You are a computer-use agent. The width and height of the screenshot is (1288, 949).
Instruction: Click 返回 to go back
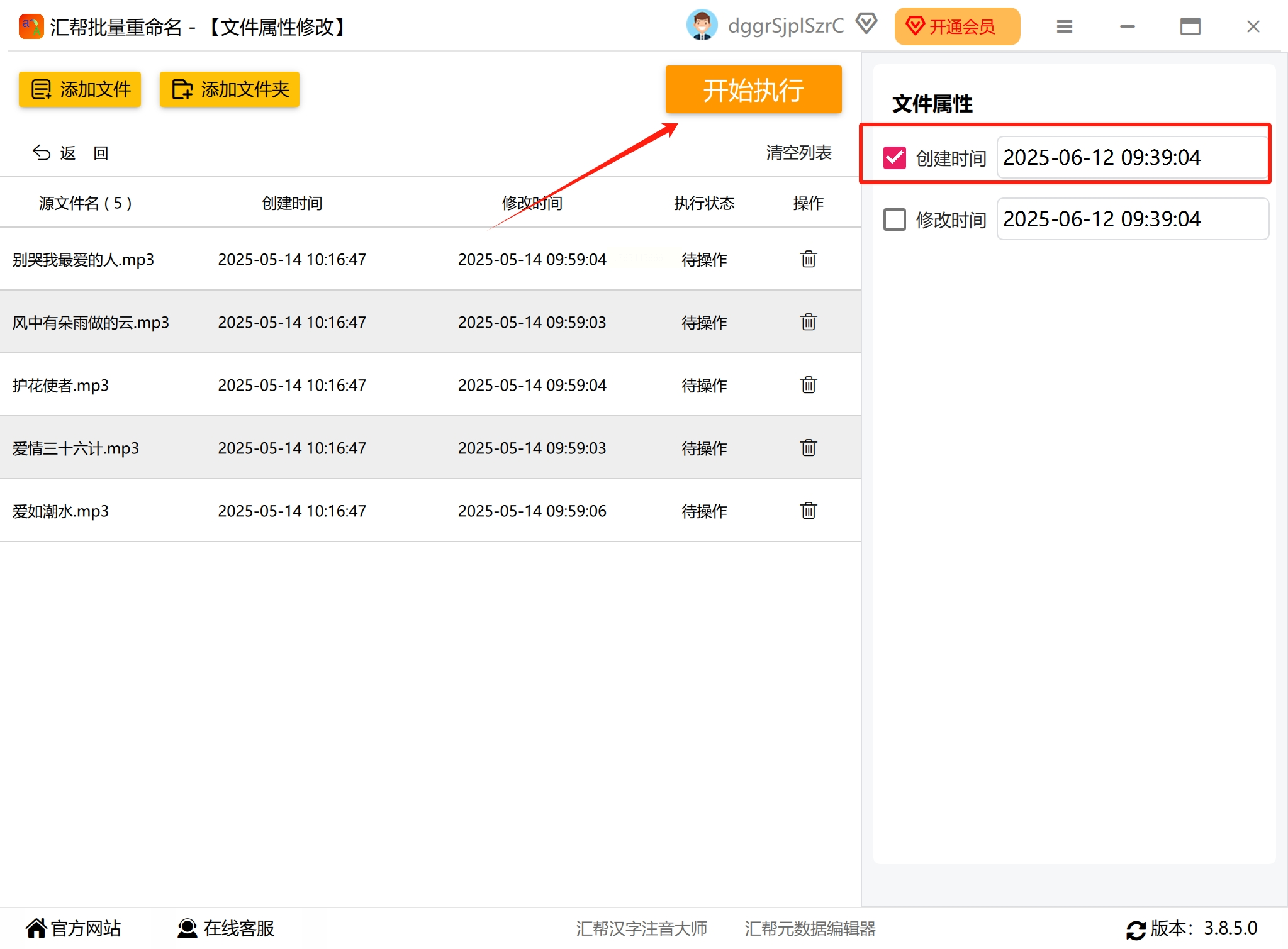tap(70, 153)
